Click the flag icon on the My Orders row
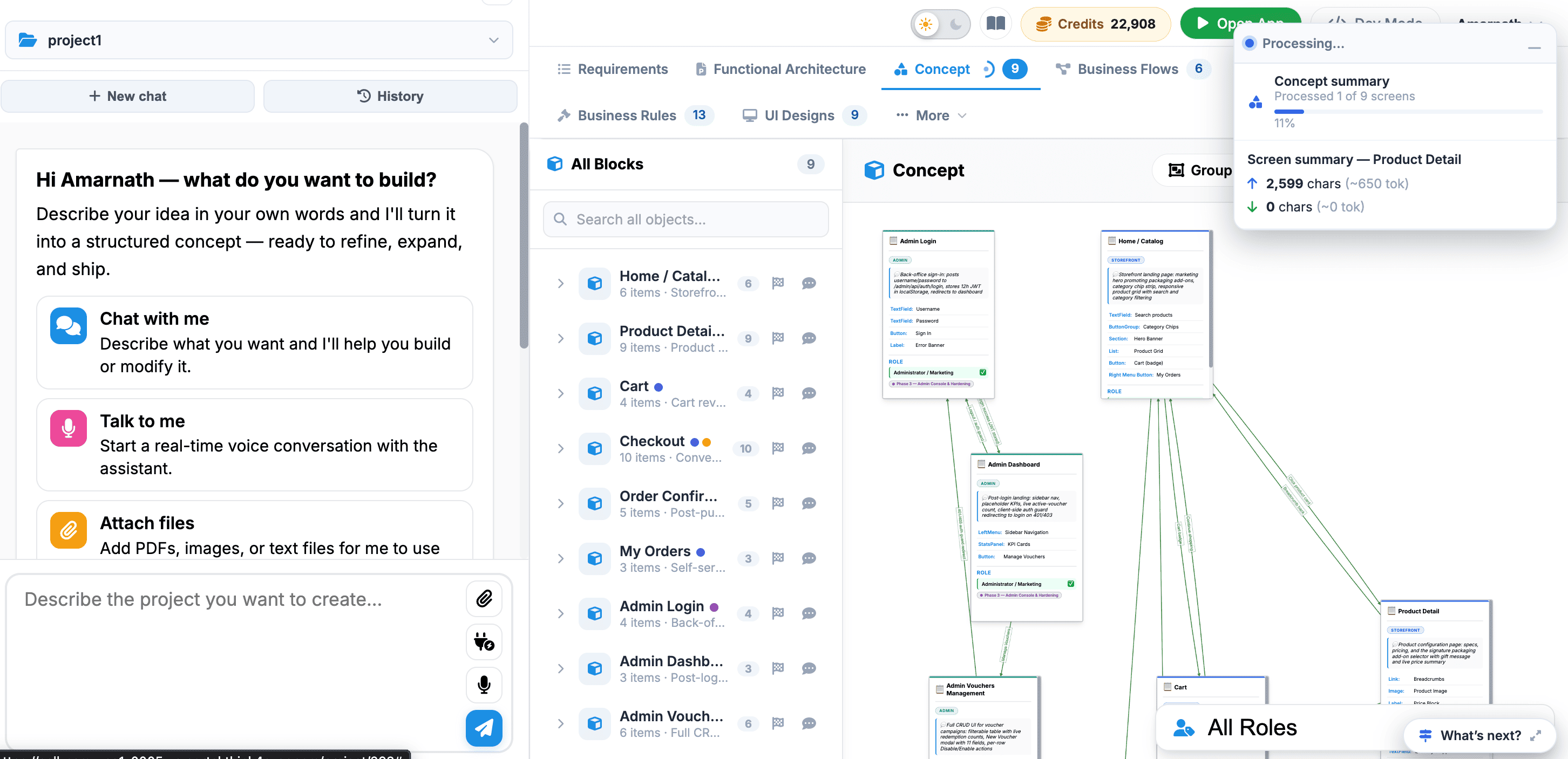The width and height of the screenshot is (1568, 759). [778, 558]
